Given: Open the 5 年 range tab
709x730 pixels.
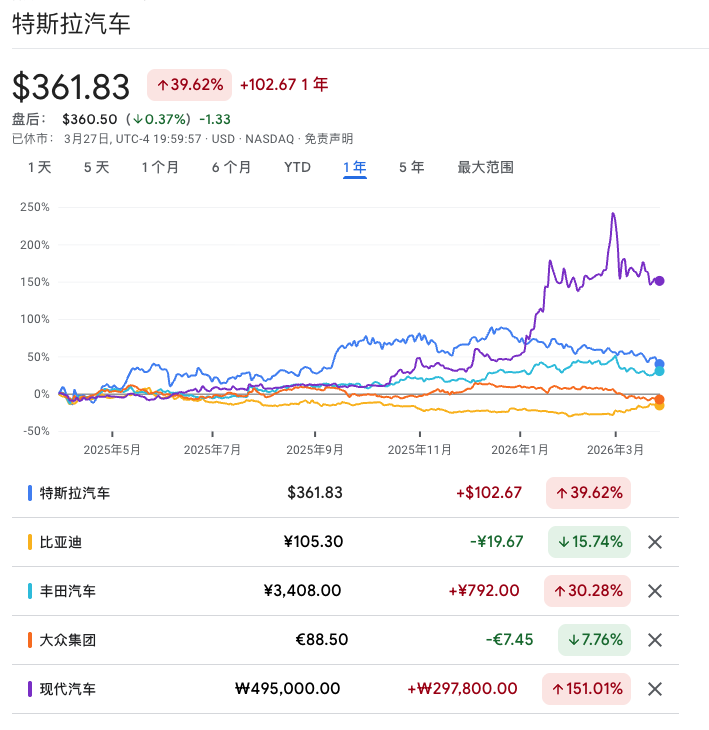Looking at the screenshot, I should pos(412,167).
